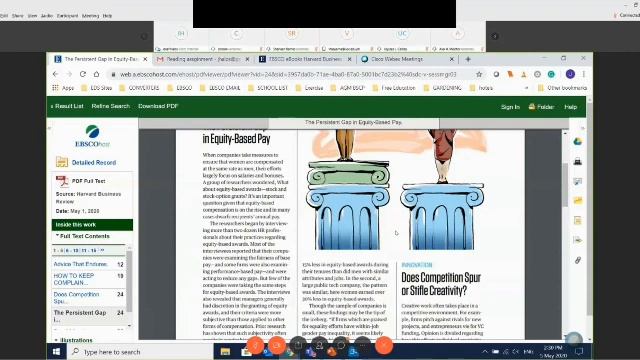Open the Meeting menu in Webex menu bar
Image resolution: width=640 pixels, height=360 pixels.
click(90, 16)
